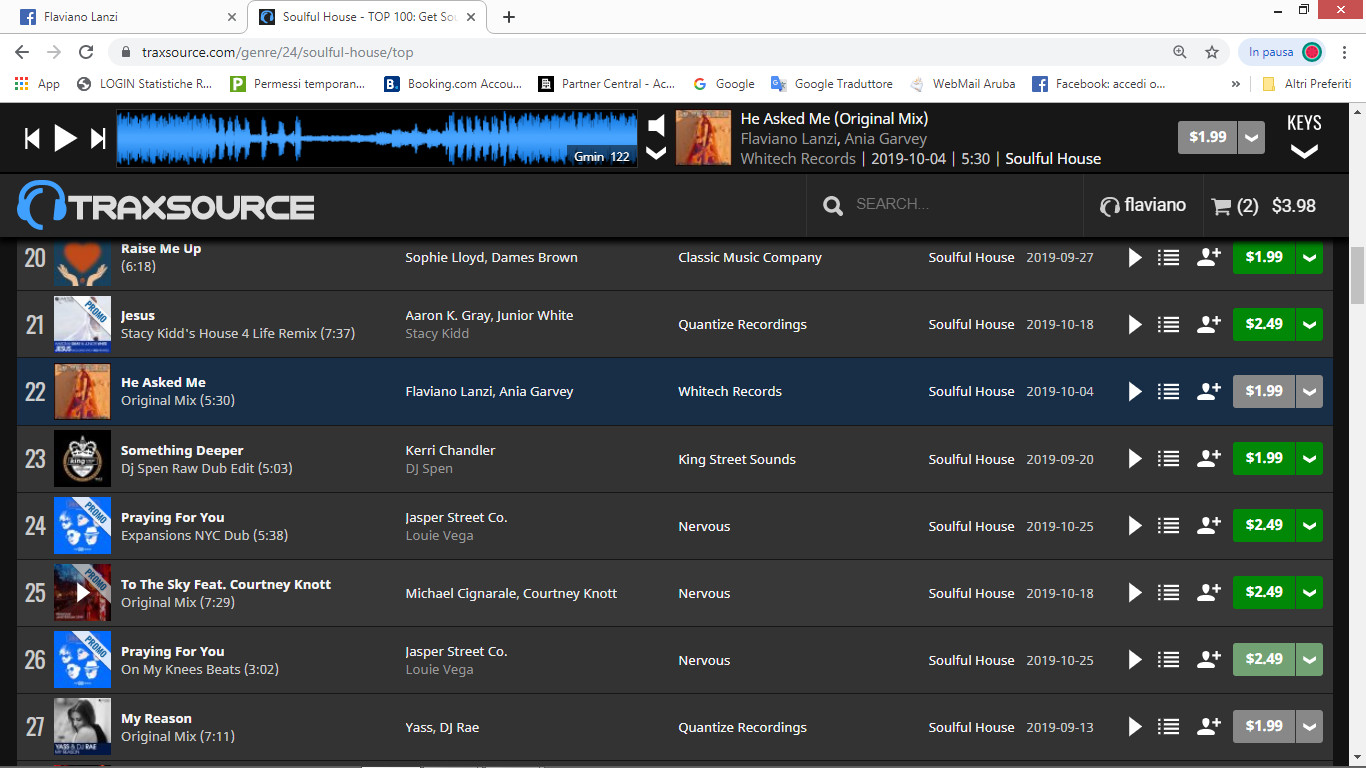Viewport: 1366px width, 768px height.
Task: Play Something Deeper Raw Dub Edit
Action: point(1135,459)
